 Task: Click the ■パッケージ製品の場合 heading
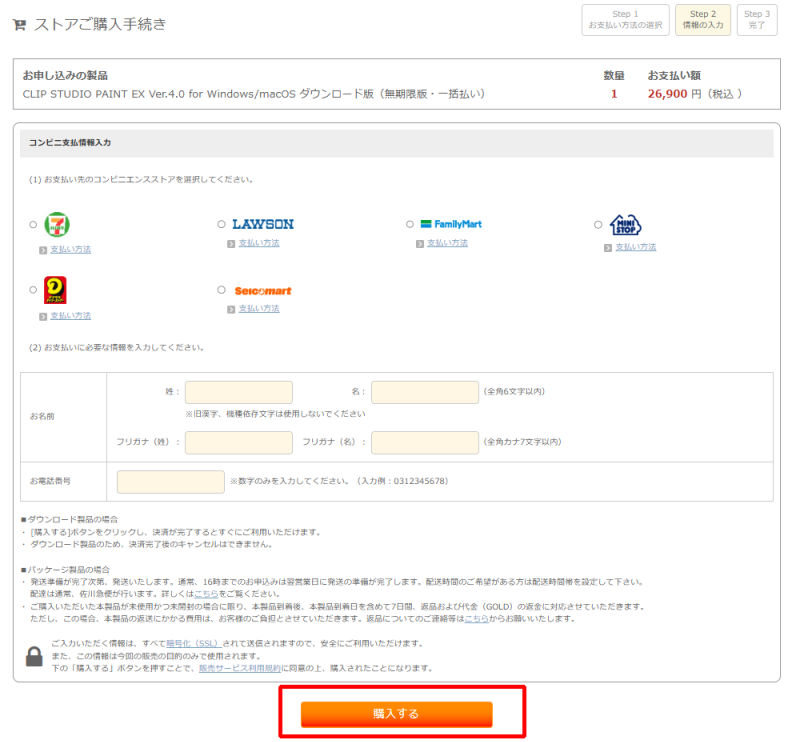[65, 569]
